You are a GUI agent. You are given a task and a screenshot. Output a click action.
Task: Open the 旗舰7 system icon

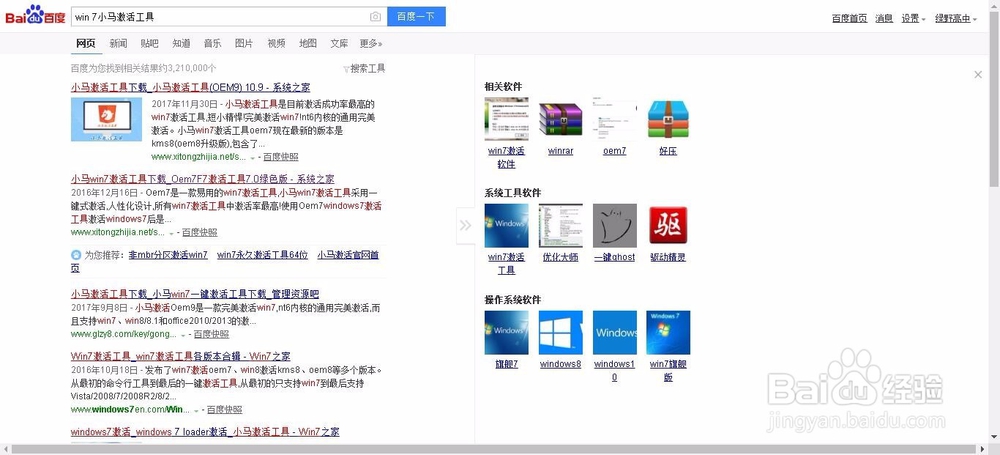click(506, 332)
